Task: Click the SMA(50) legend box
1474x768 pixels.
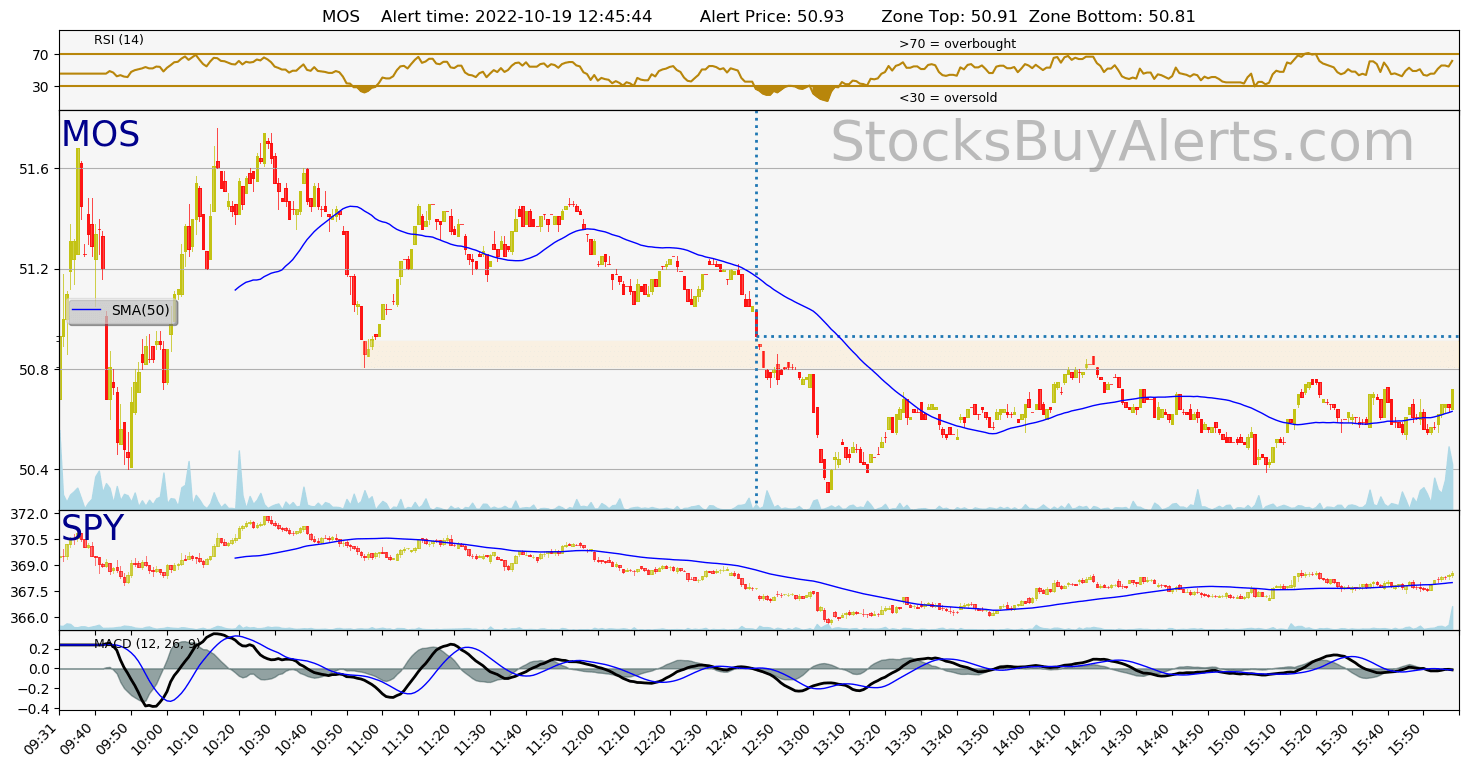Action: pyautogui.click(x=122, y=311)
